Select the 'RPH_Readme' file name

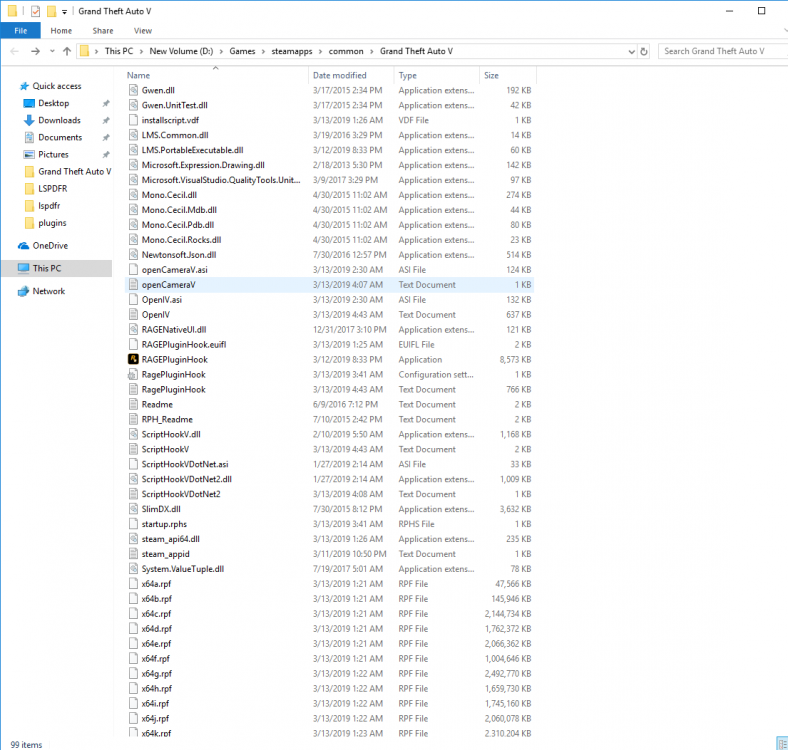coord(167,419)
